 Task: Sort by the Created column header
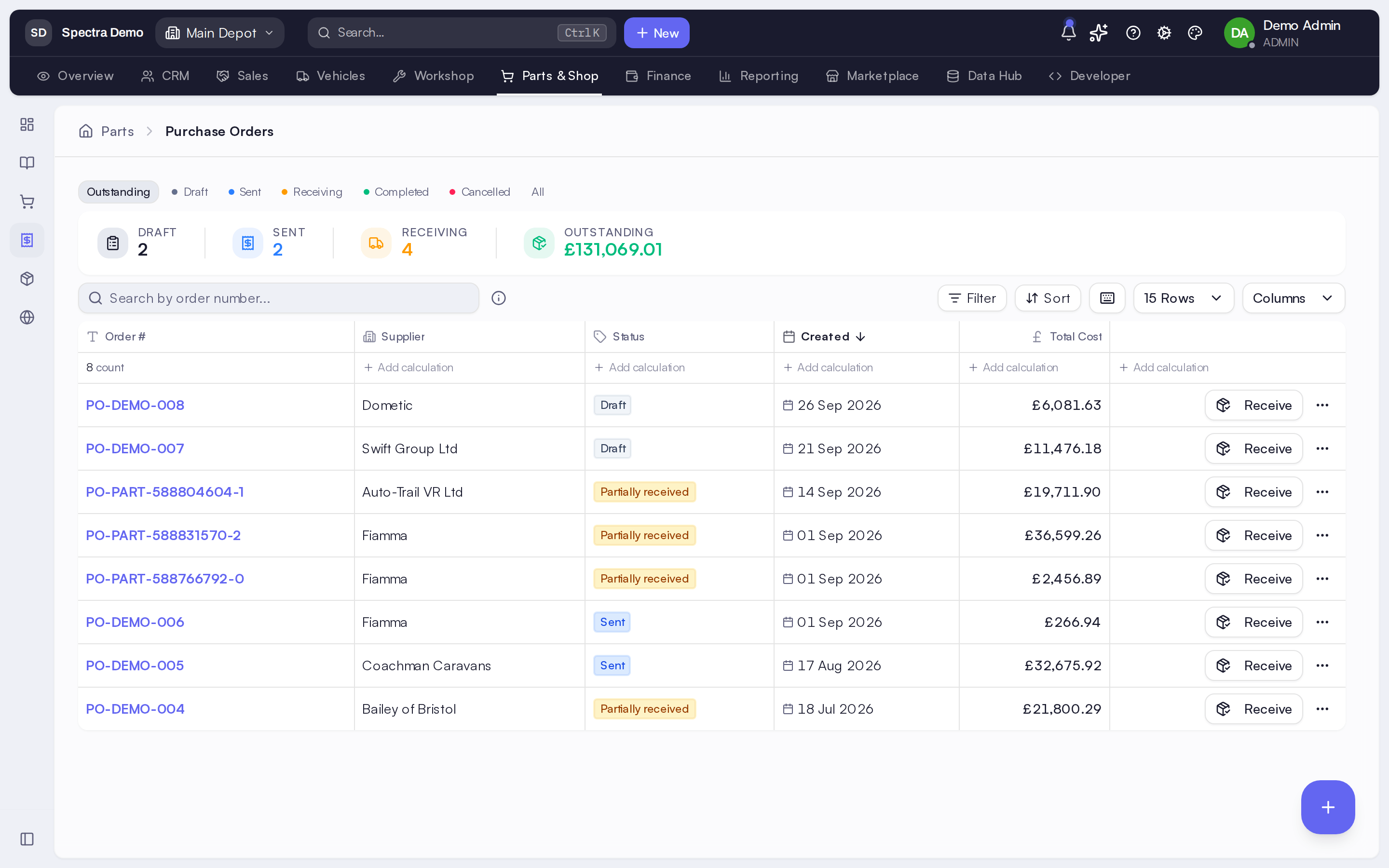(x=824, y=337)
